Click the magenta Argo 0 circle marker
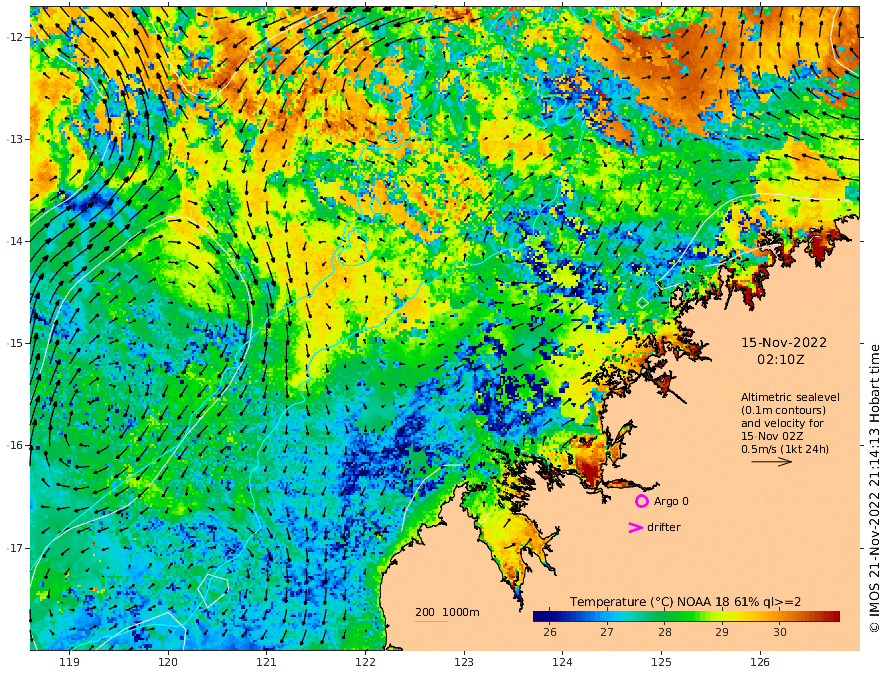Image resolution: width=880 pixels, height=680 pixels. tap(641, 501)
